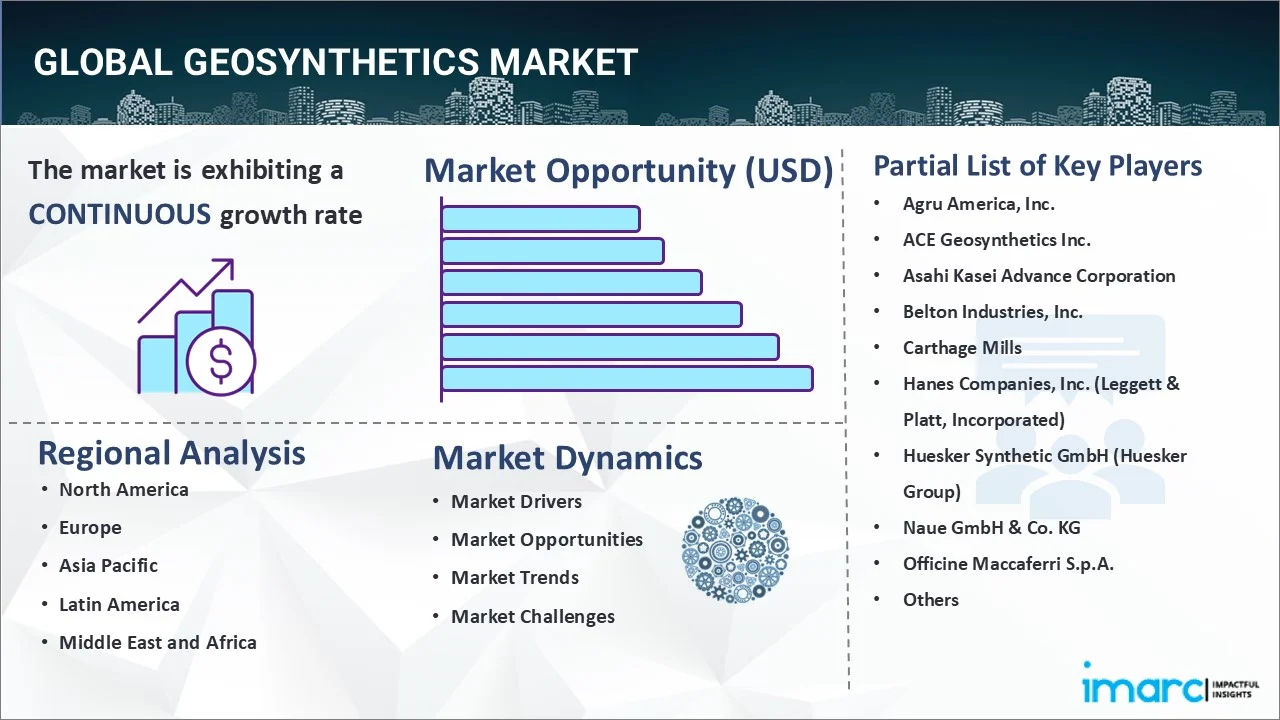The height and width of the screenshot is (720, 1280).
Task: Open Market Opportunities item
Action: [x=546, y=539]
